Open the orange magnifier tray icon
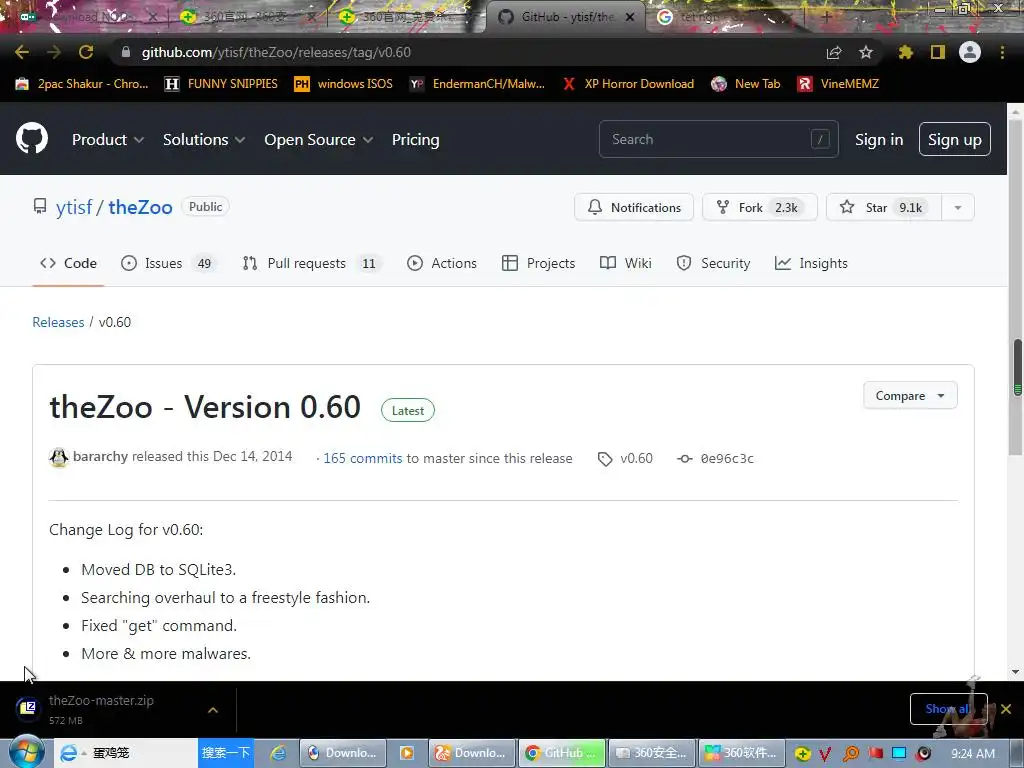The height and width of the screenshot is (768, 1024). 851,754
